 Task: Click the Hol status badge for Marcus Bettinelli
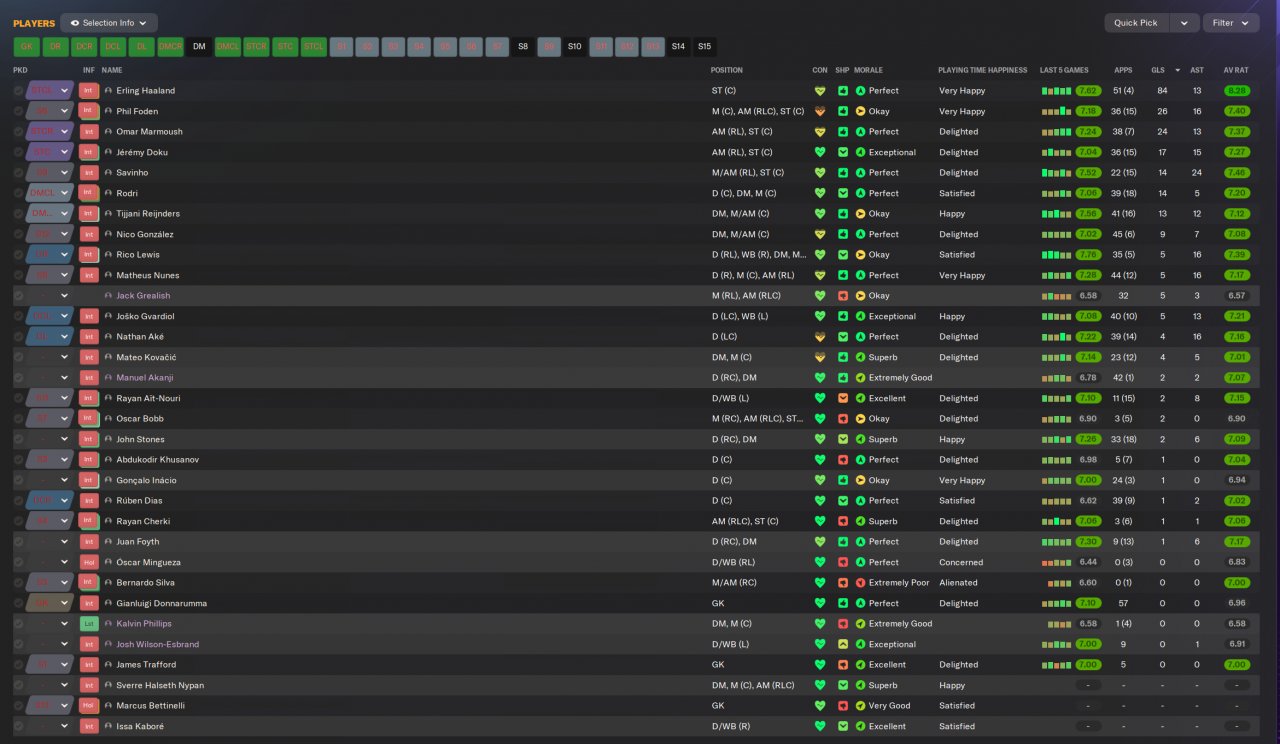click(x=89, y=706)
